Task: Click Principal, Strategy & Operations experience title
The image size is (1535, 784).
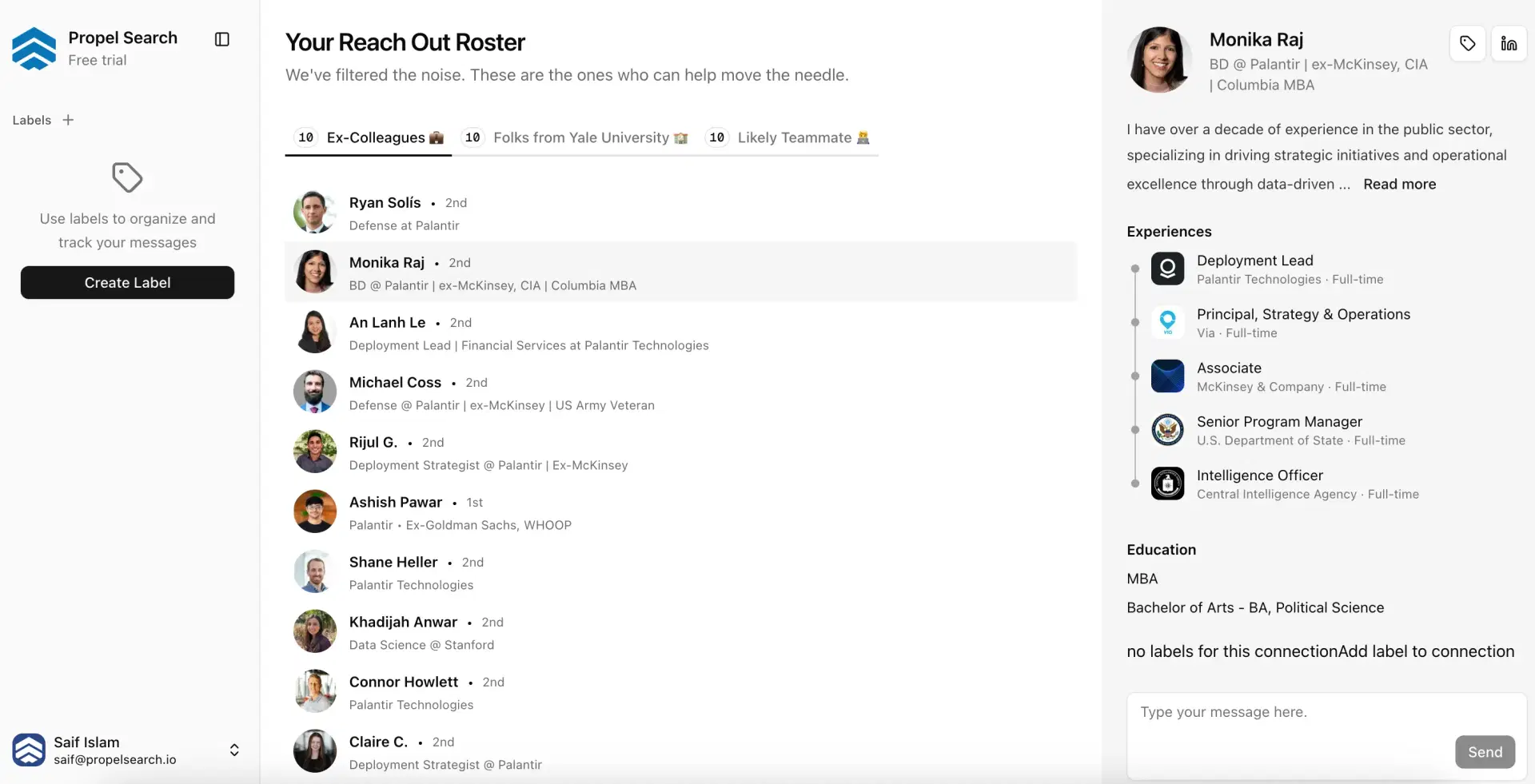Action: pos(1303,314)
